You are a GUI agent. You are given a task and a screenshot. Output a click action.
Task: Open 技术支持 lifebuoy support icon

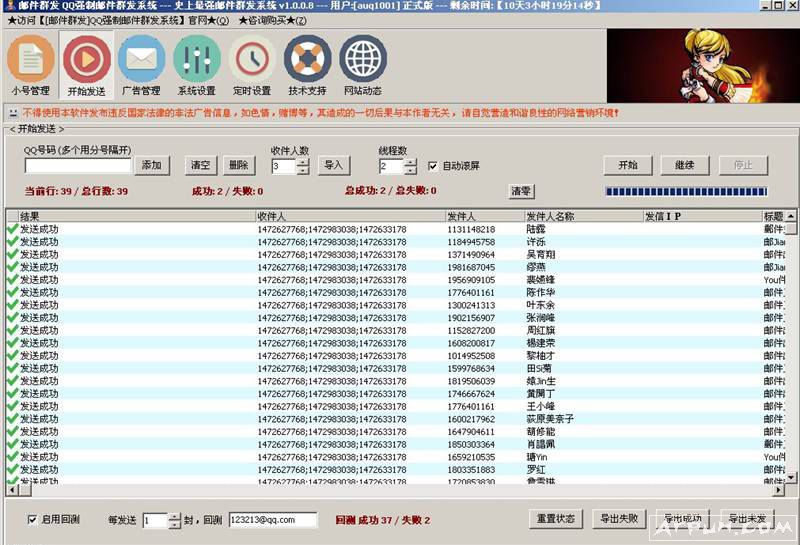tap(307, 62)
